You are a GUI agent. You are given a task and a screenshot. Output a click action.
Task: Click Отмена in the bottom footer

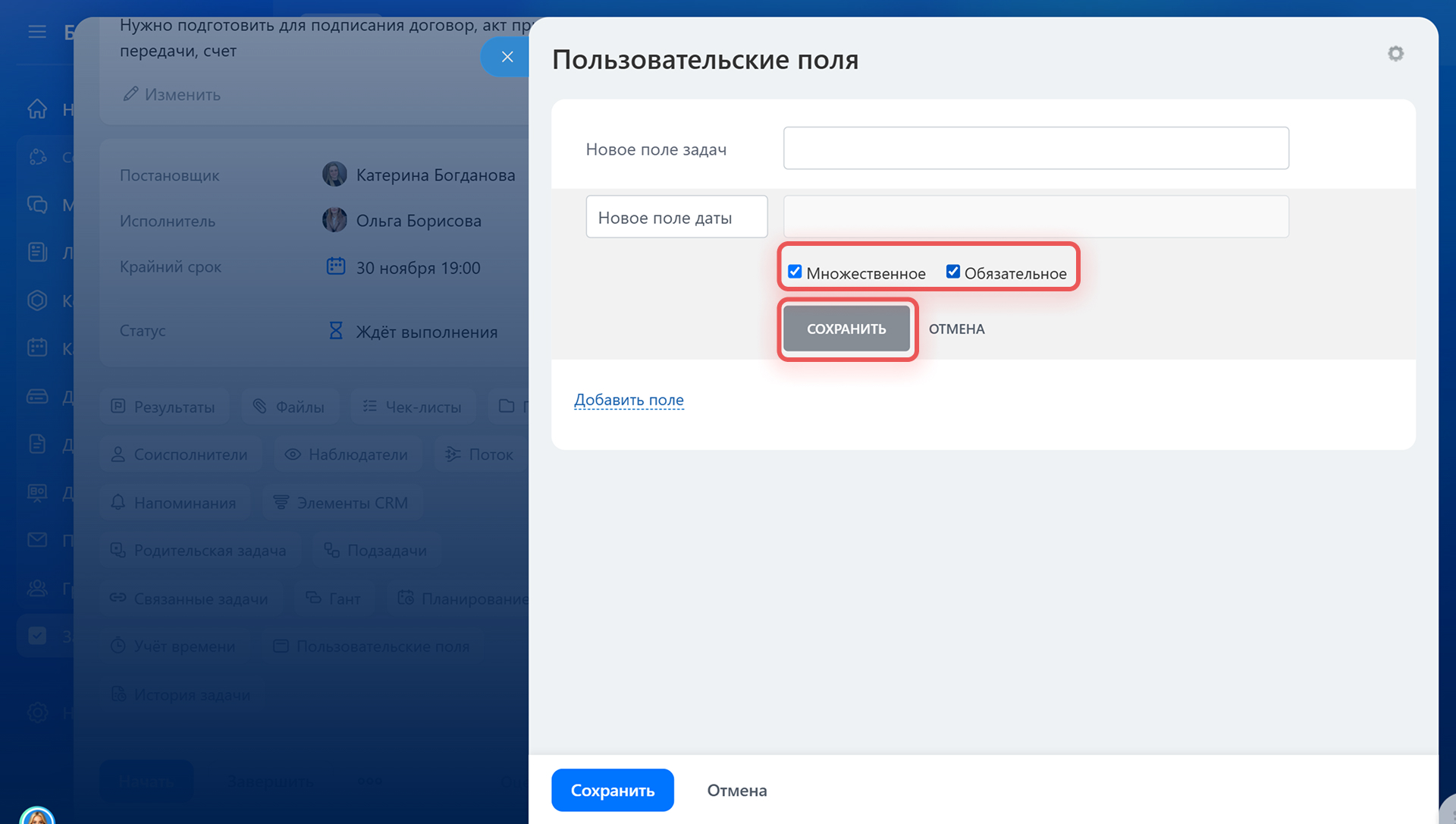point(736,791)
